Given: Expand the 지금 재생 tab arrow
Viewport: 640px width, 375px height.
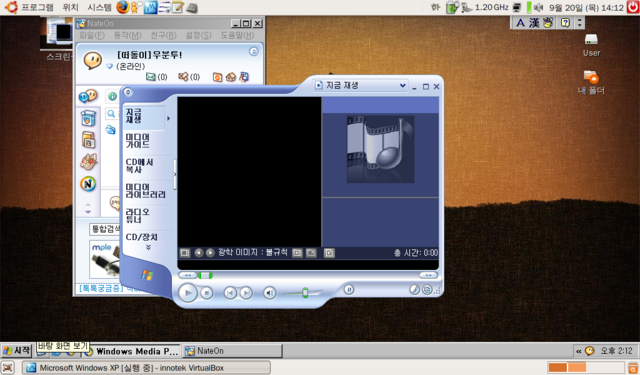Looking at the screenshot, I should point(169,118).
